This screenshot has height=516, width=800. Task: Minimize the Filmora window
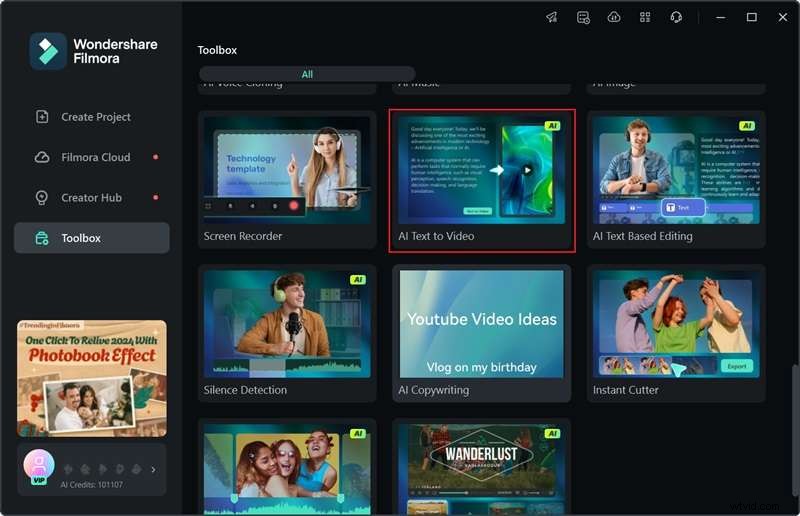(720, 17)
